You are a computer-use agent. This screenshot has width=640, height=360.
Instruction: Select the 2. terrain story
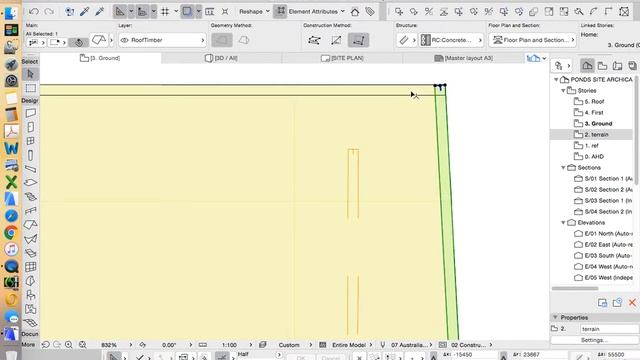(x=591, y=134)
